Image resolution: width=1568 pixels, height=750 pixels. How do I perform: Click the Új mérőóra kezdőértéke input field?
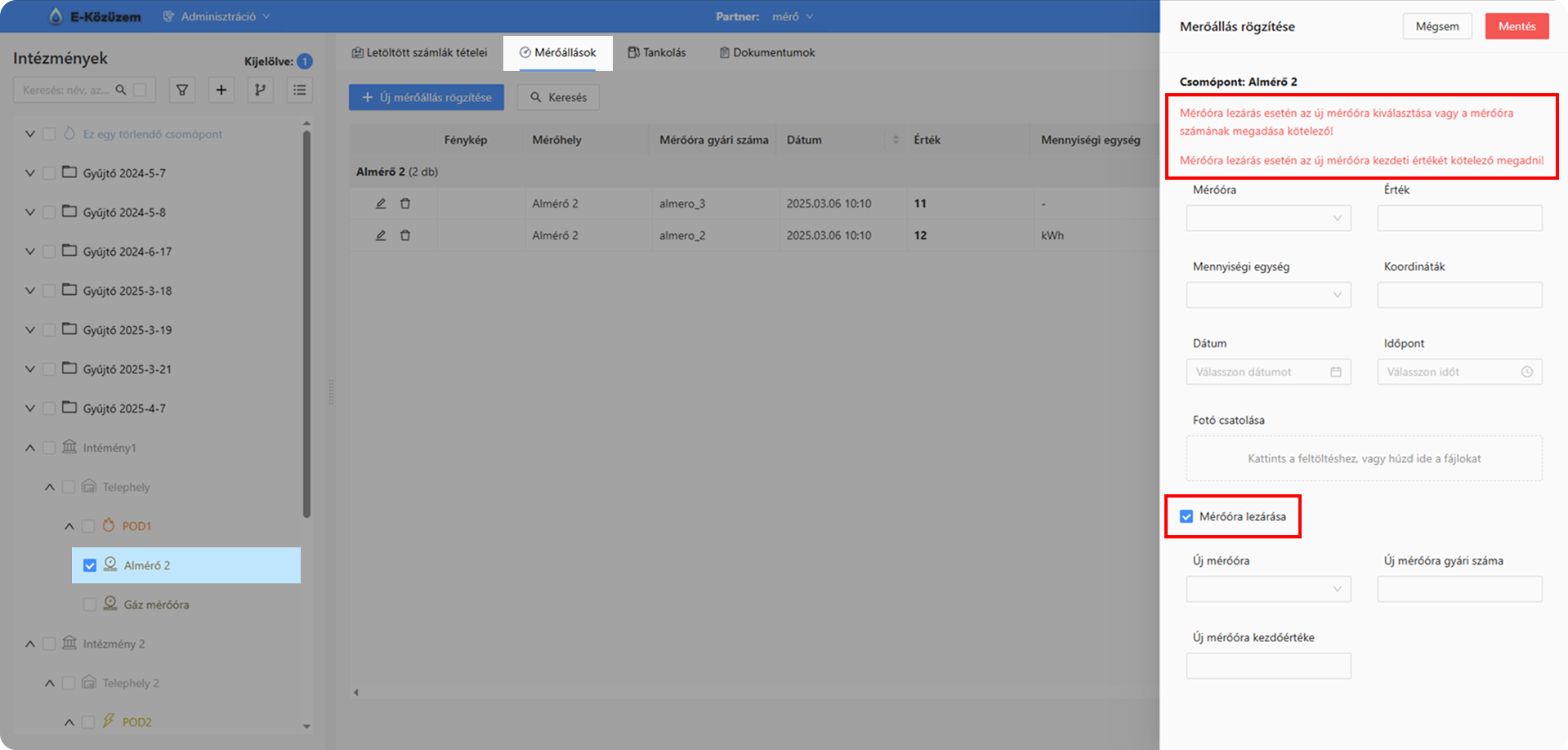pyautogui.click(x=1268, y=666)
